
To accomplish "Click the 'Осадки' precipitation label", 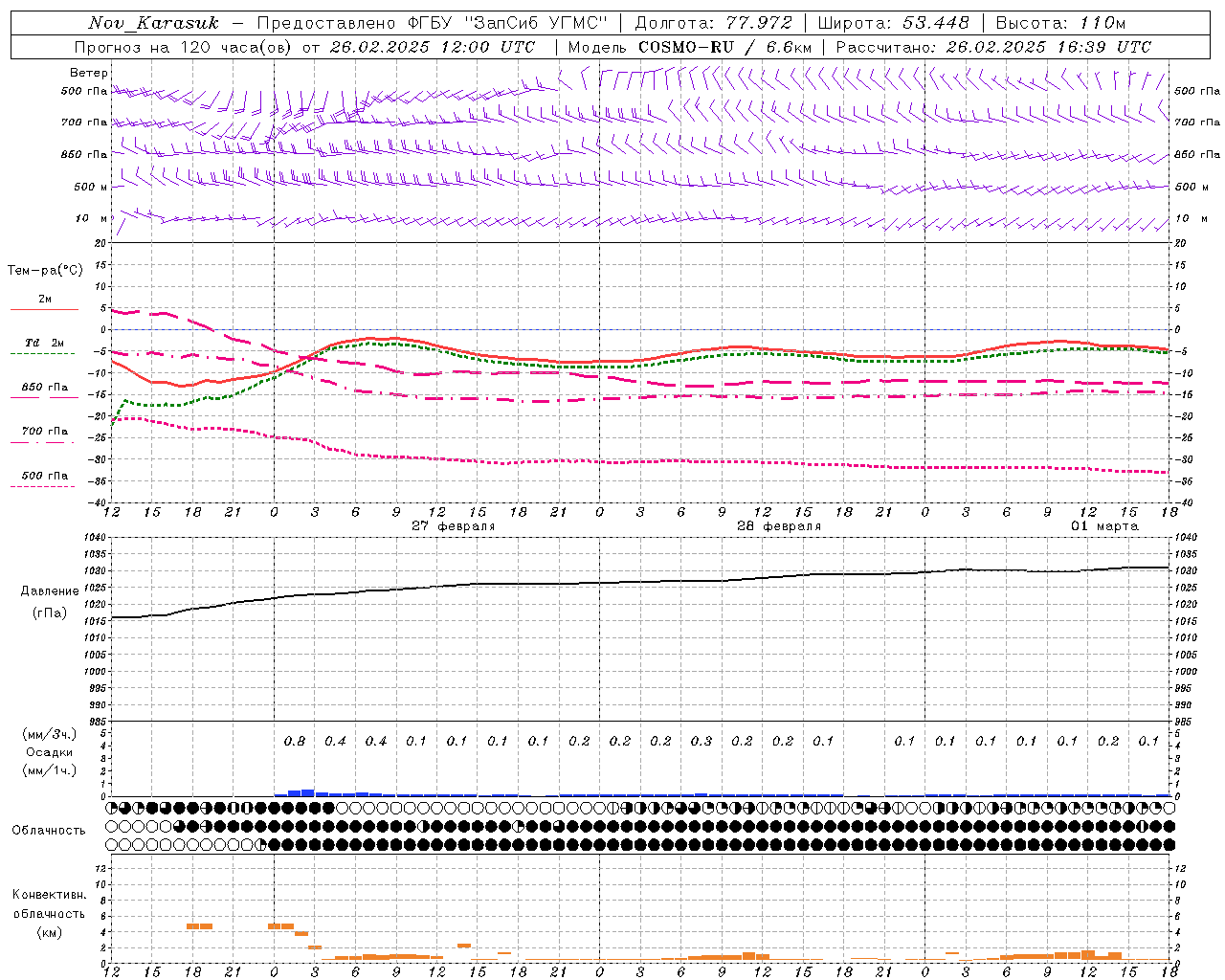I will coord(50,752).
